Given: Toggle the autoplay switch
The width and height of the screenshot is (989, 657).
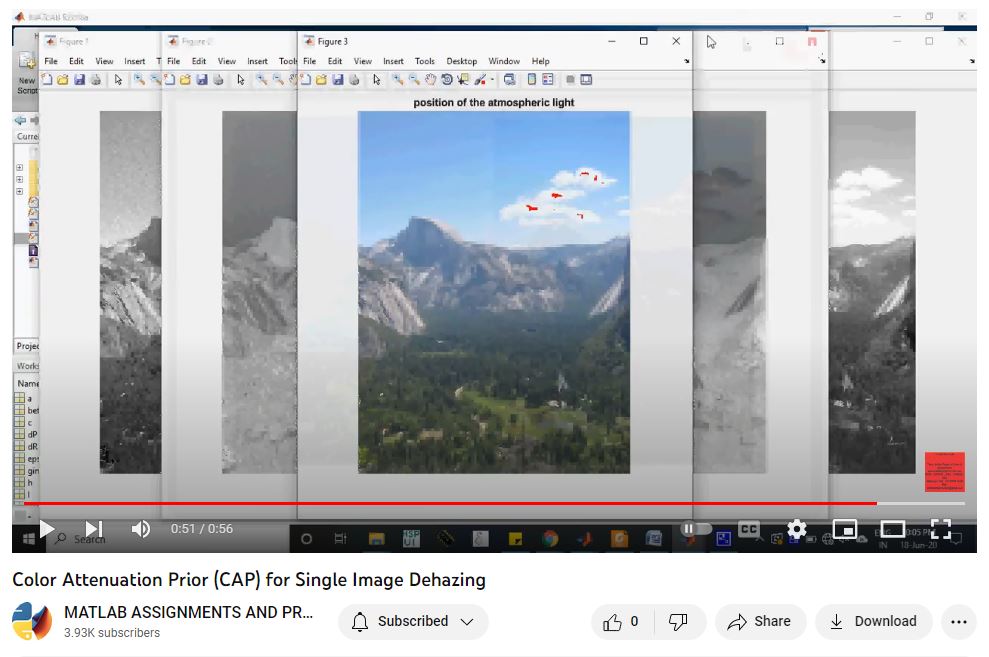Looking at the screenshot, I should coord(695,529).
